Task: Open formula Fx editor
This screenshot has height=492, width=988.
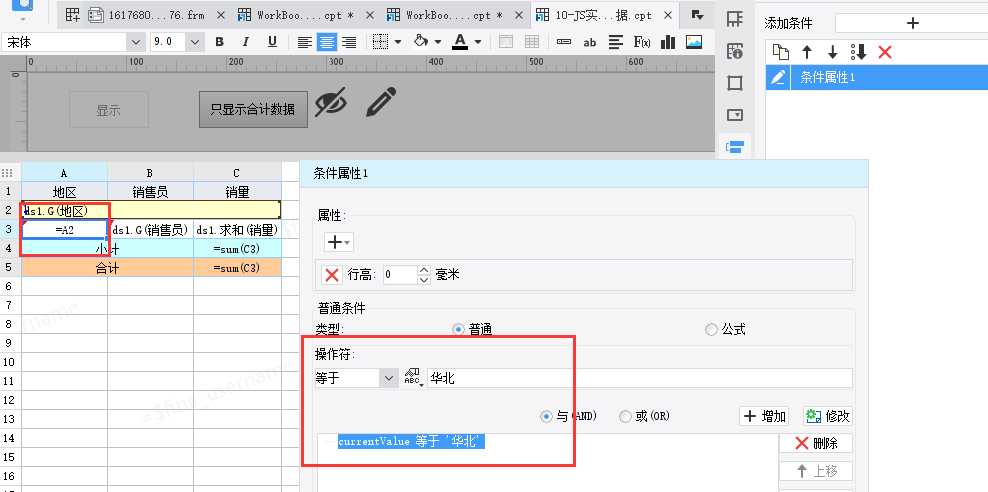Action: 641,42
